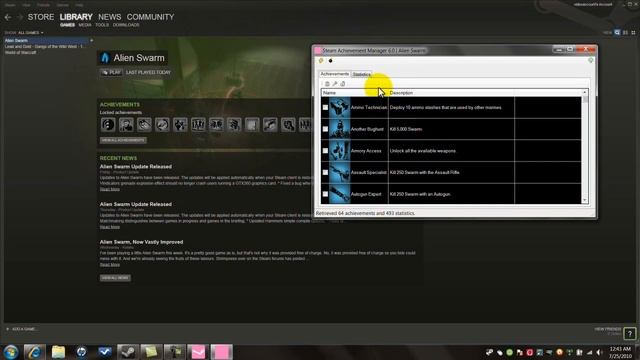
Task: Switch to the list view icon
Action: click(x=625, y=33)
